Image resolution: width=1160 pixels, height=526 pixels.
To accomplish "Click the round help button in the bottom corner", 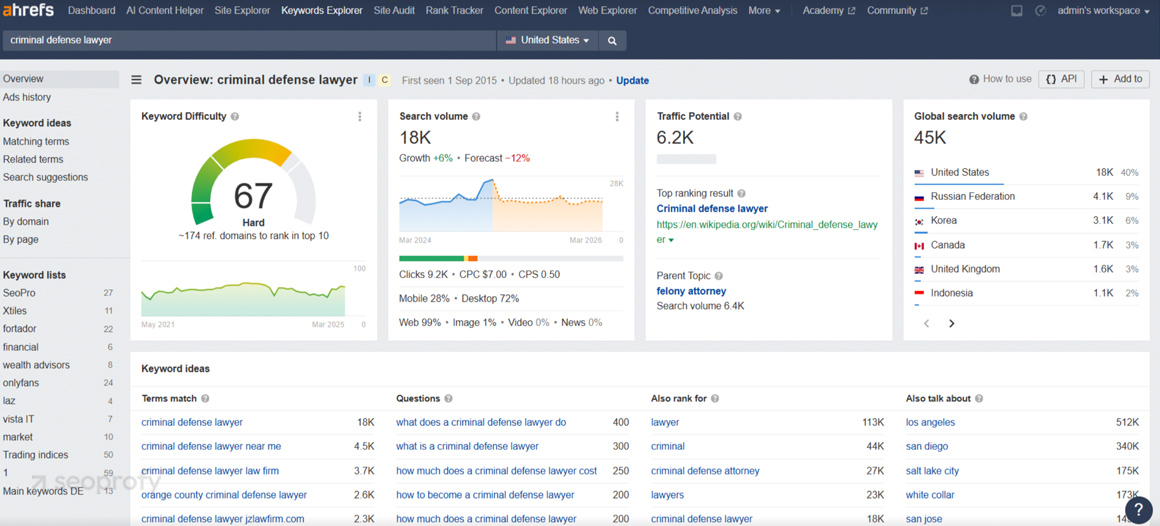I will tap(1138, 510).
